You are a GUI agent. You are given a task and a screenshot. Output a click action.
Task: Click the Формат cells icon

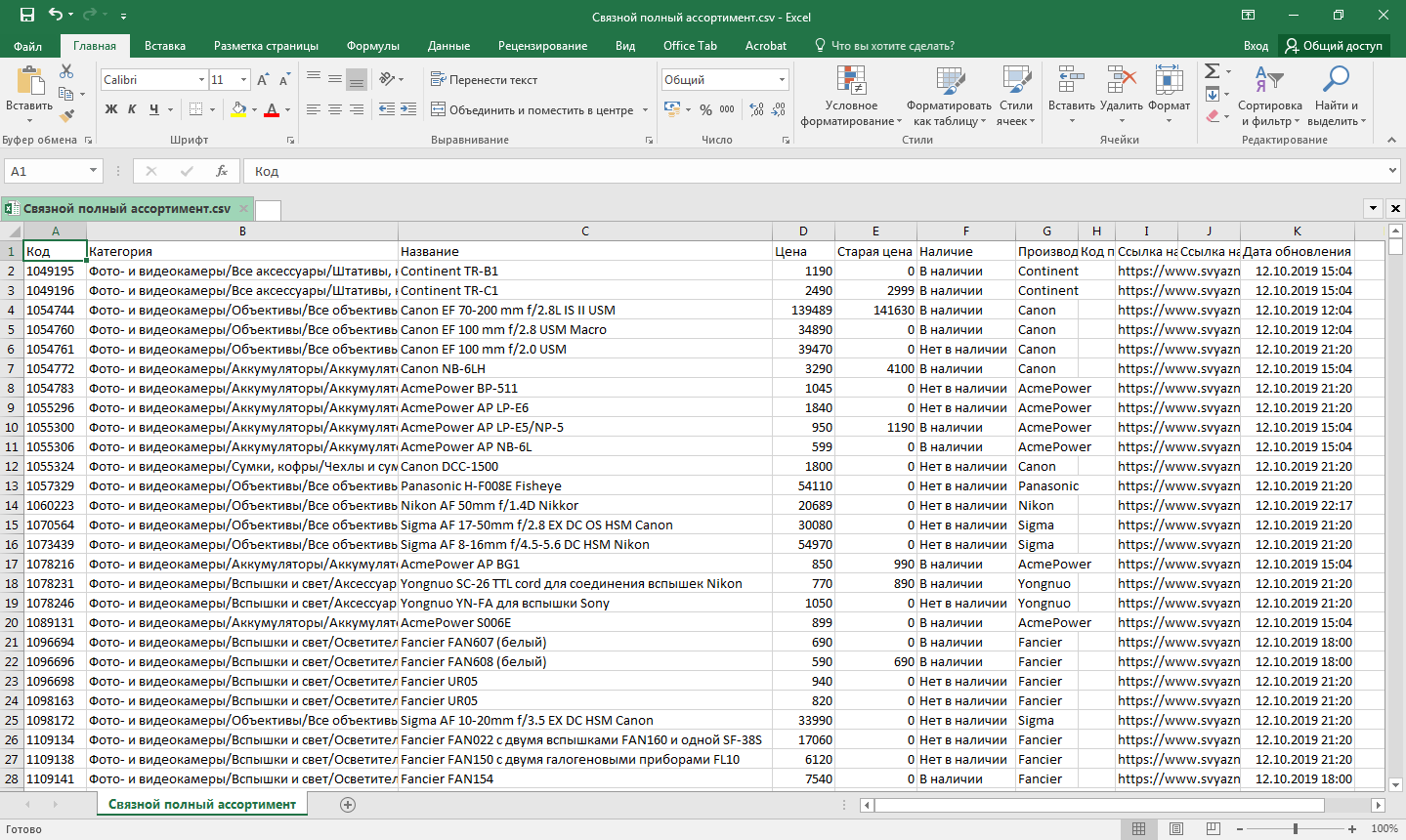click(x=1170, y=80)
